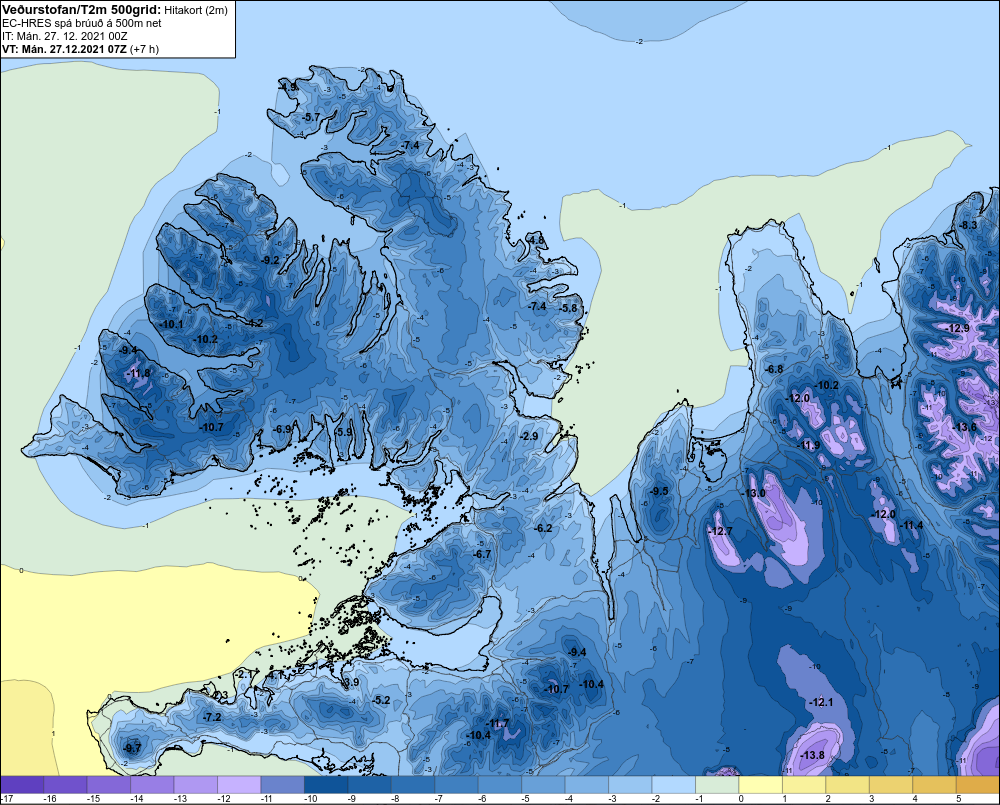Viewport: 1000px width, 805px height.
Task: Click the -8.3 temperature label
Action: point(969,225)
